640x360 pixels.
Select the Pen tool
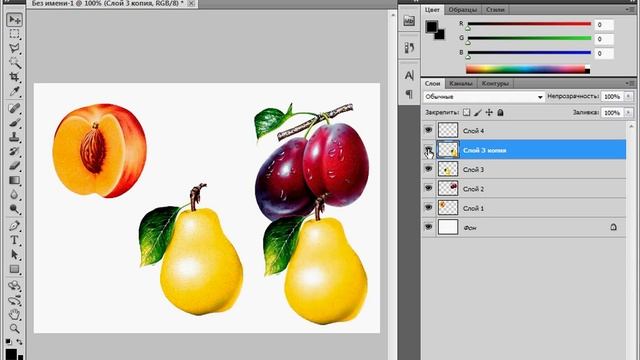pyautogui.click(x=14, y=225)
